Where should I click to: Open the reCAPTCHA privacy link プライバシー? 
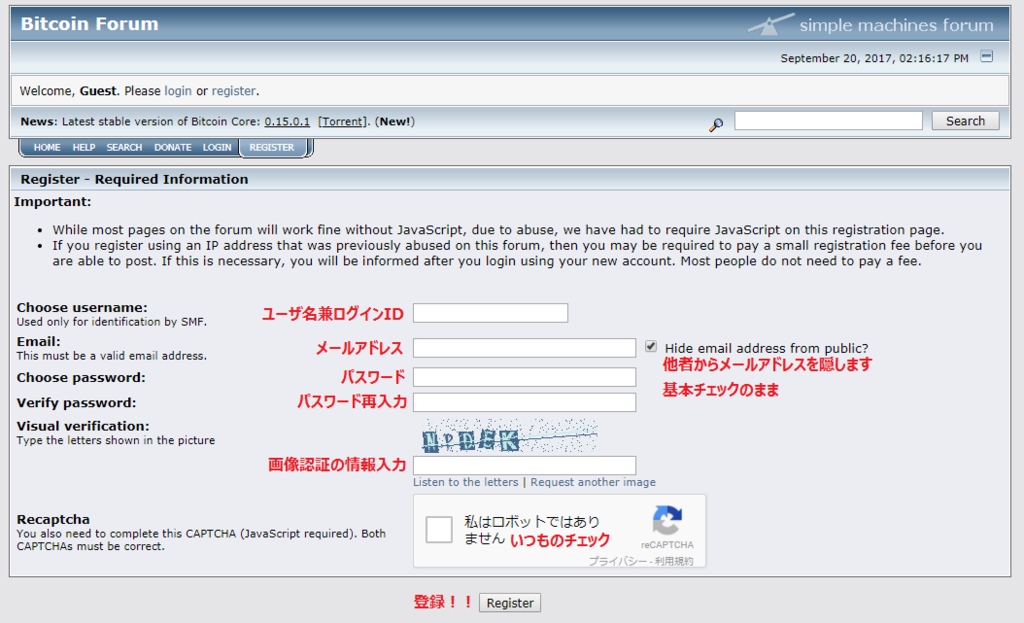[x=617, y=561]
